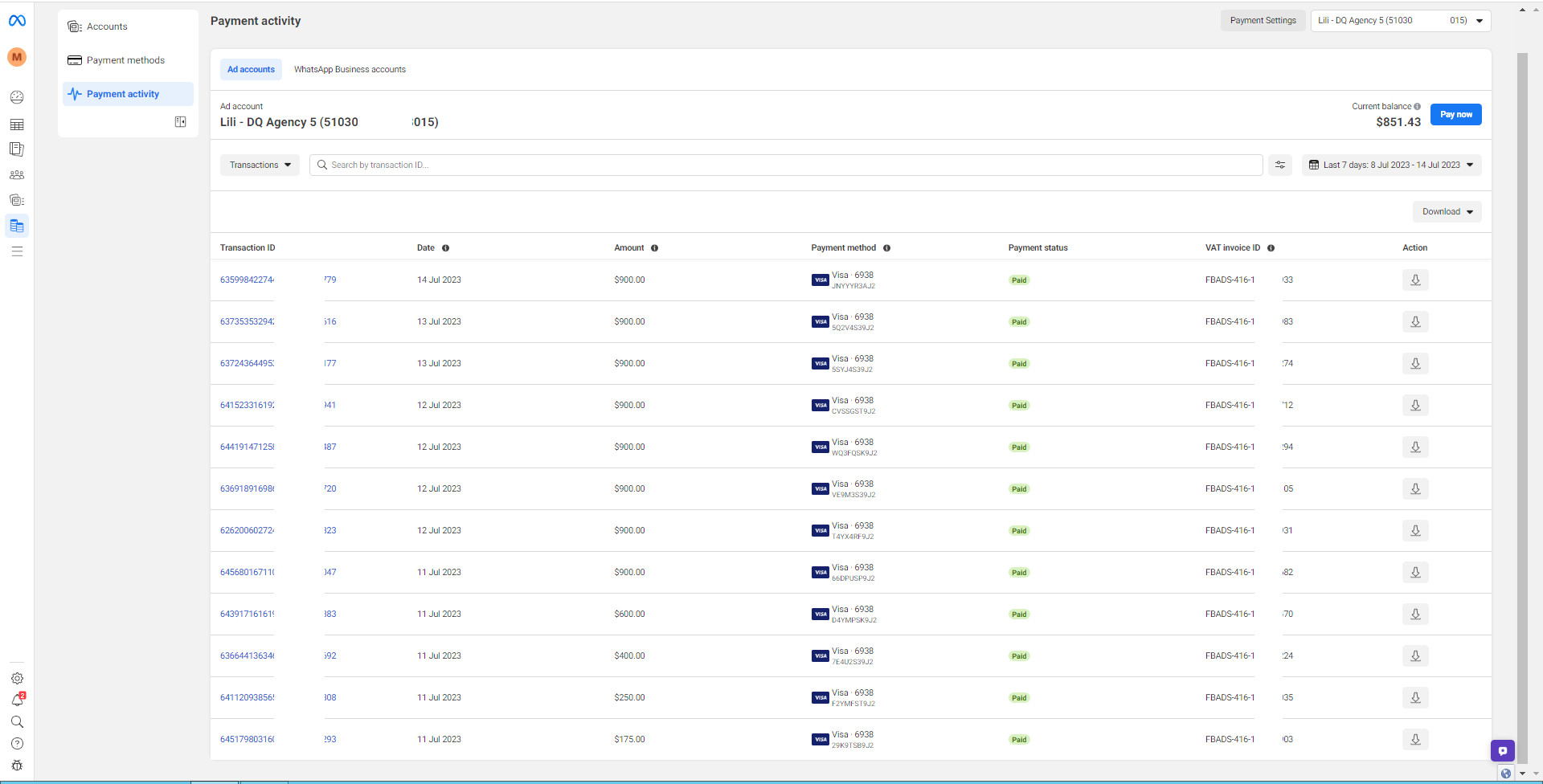The height and width of the screenshot is (784, 1543).
Task: Download invoice for transaction starting 63735353294
Action: [1415, 322]
